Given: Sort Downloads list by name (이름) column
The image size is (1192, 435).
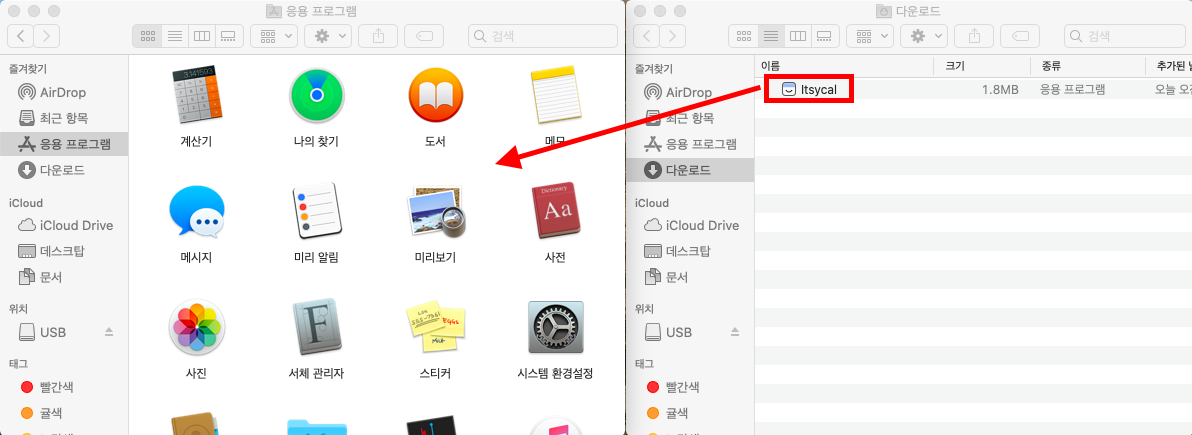Looking at the screenshot, I should click(x=845, y=66).
